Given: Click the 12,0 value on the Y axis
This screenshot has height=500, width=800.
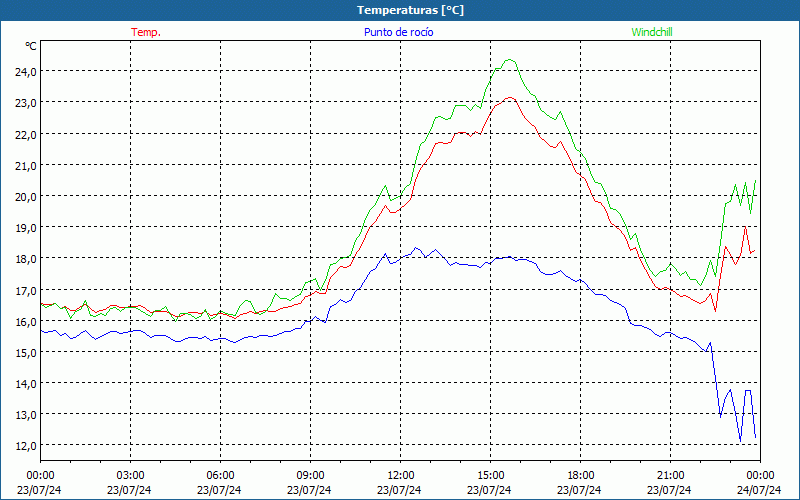Looking at the screenshot, I should [26, 446].
